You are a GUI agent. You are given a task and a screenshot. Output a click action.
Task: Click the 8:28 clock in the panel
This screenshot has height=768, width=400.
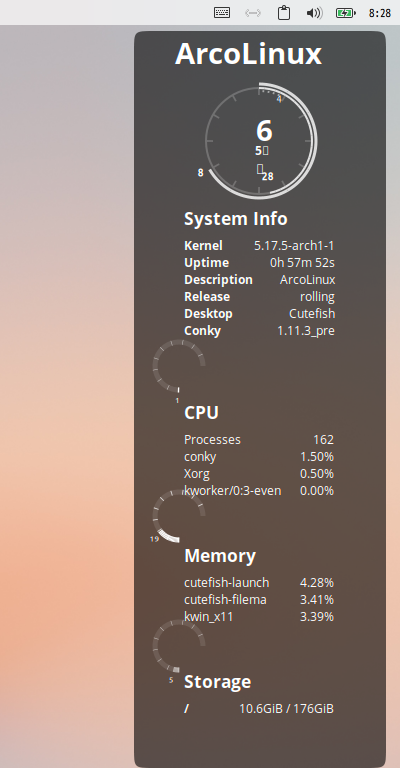(379, 13)
